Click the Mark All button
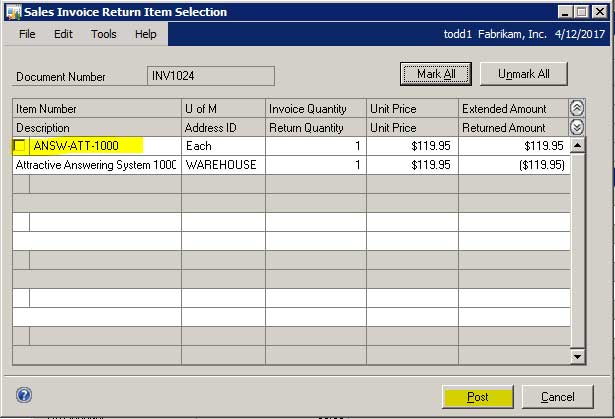615x419 pixels. click(x=436, y=74)
